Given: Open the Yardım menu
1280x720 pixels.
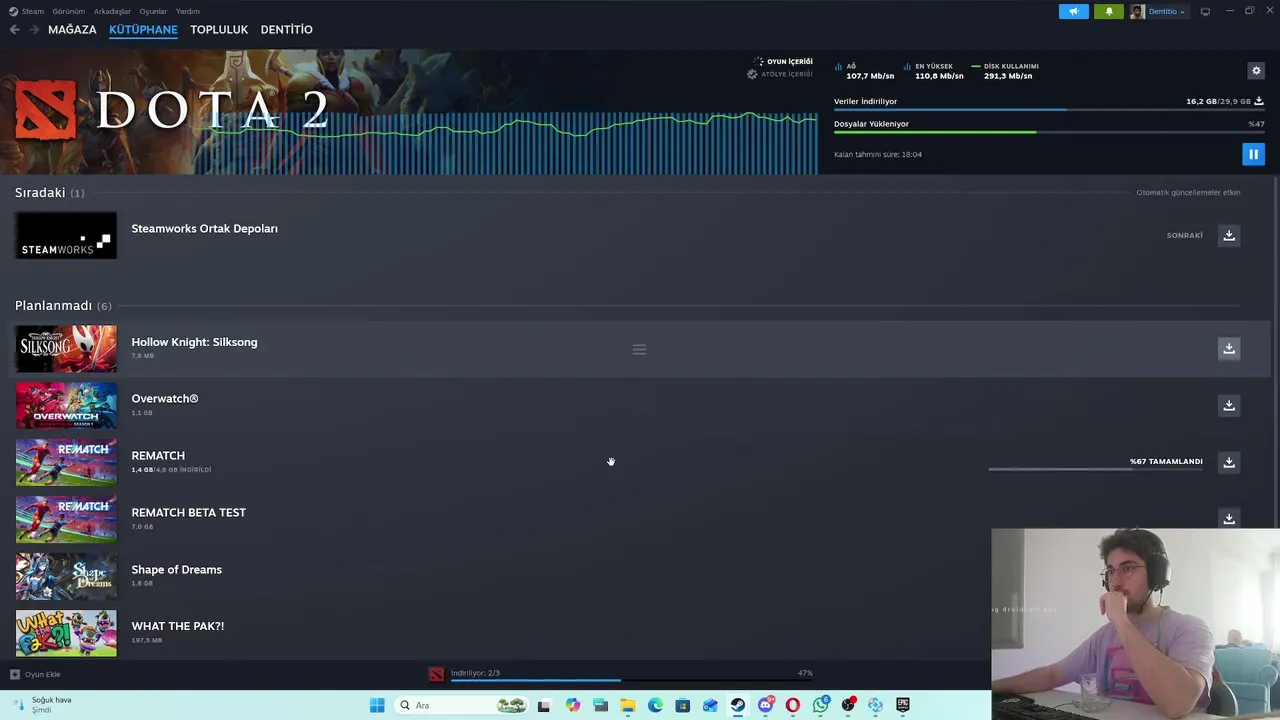Looking at the screenshot, I should (x=188, y=11).
